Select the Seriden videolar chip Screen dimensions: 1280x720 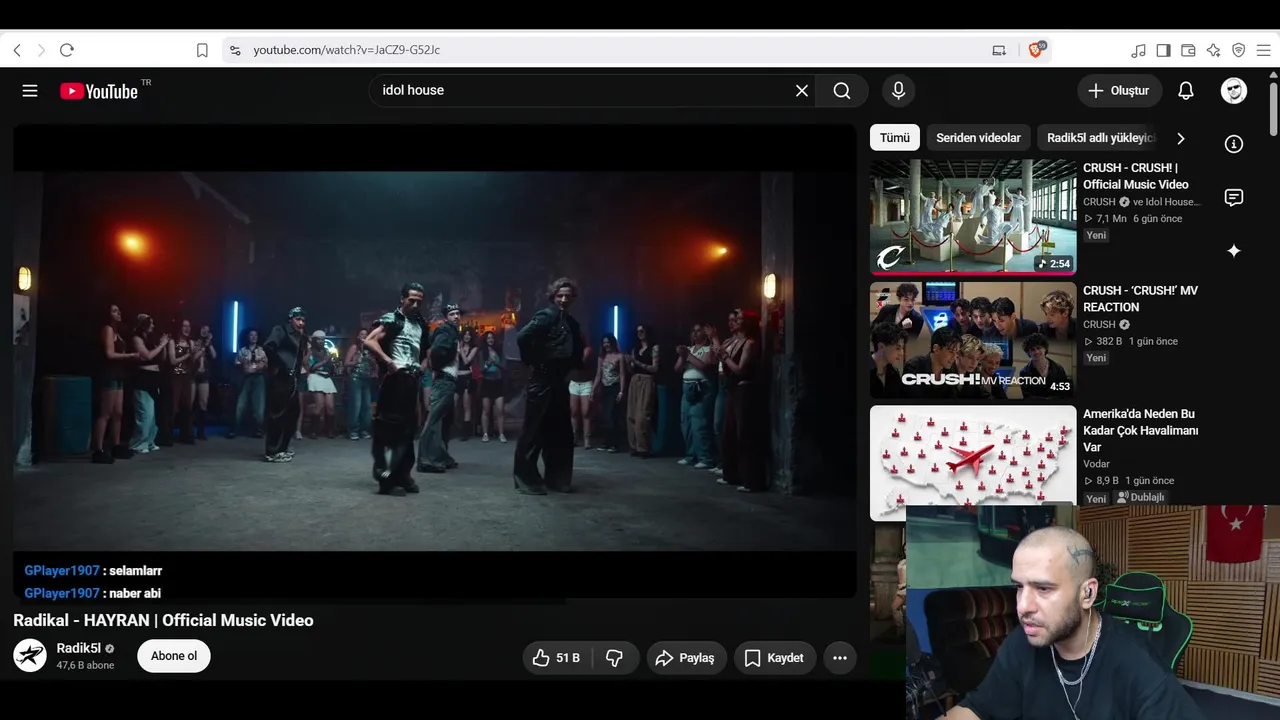point(978,138)
